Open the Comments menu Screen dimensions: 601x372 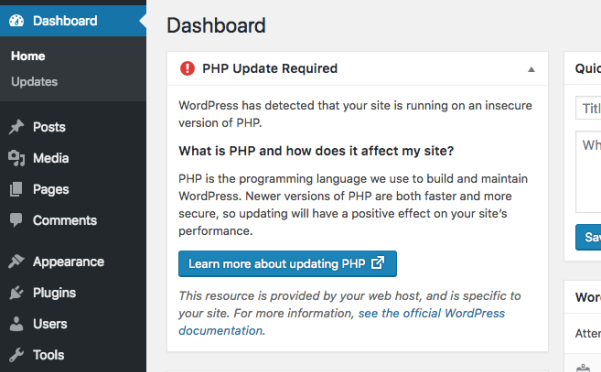point(73,220)
